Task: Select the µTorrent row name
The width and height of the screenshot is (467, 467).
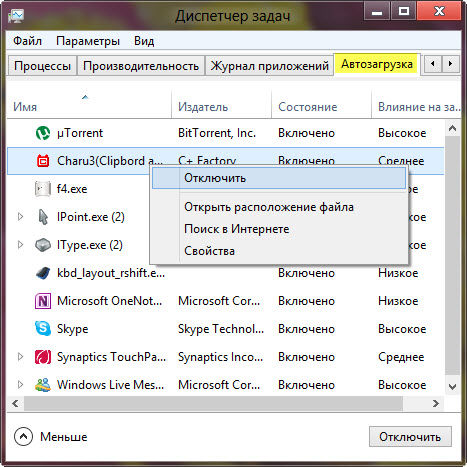Action: [80, 133]
